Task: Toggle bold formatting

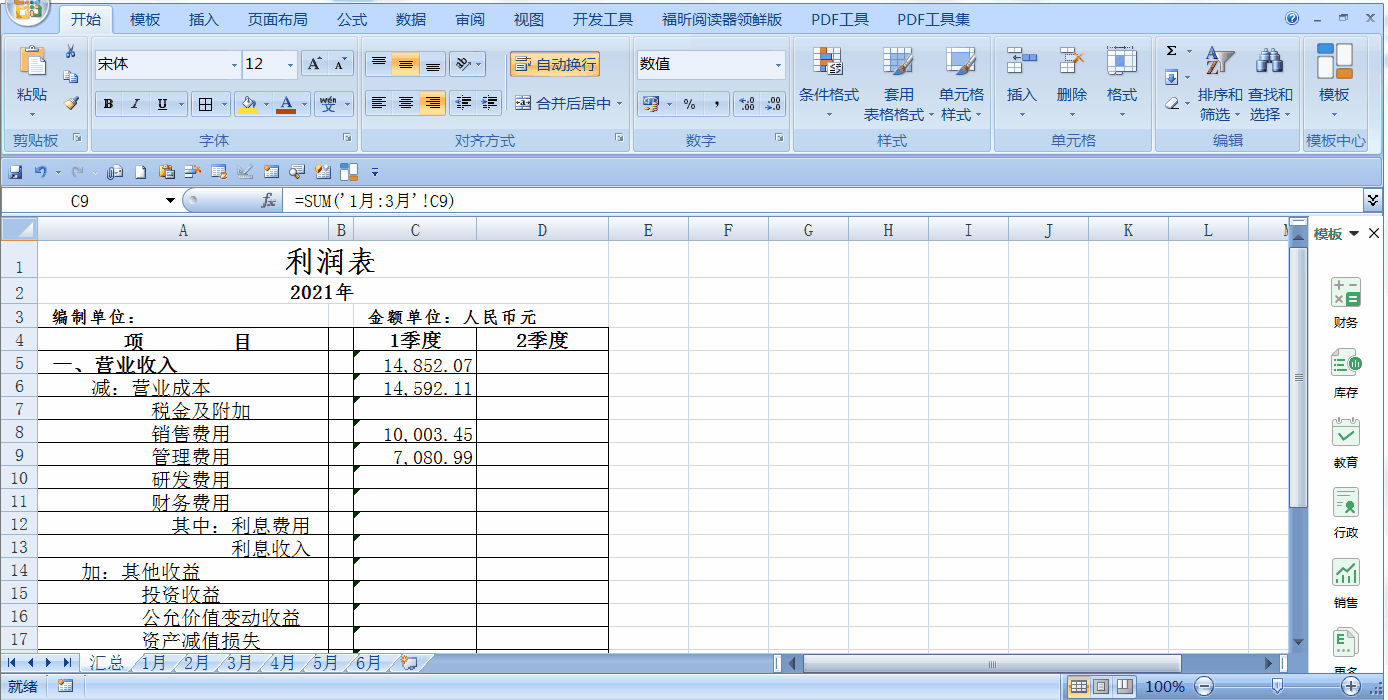Action: tap(107, 103)
